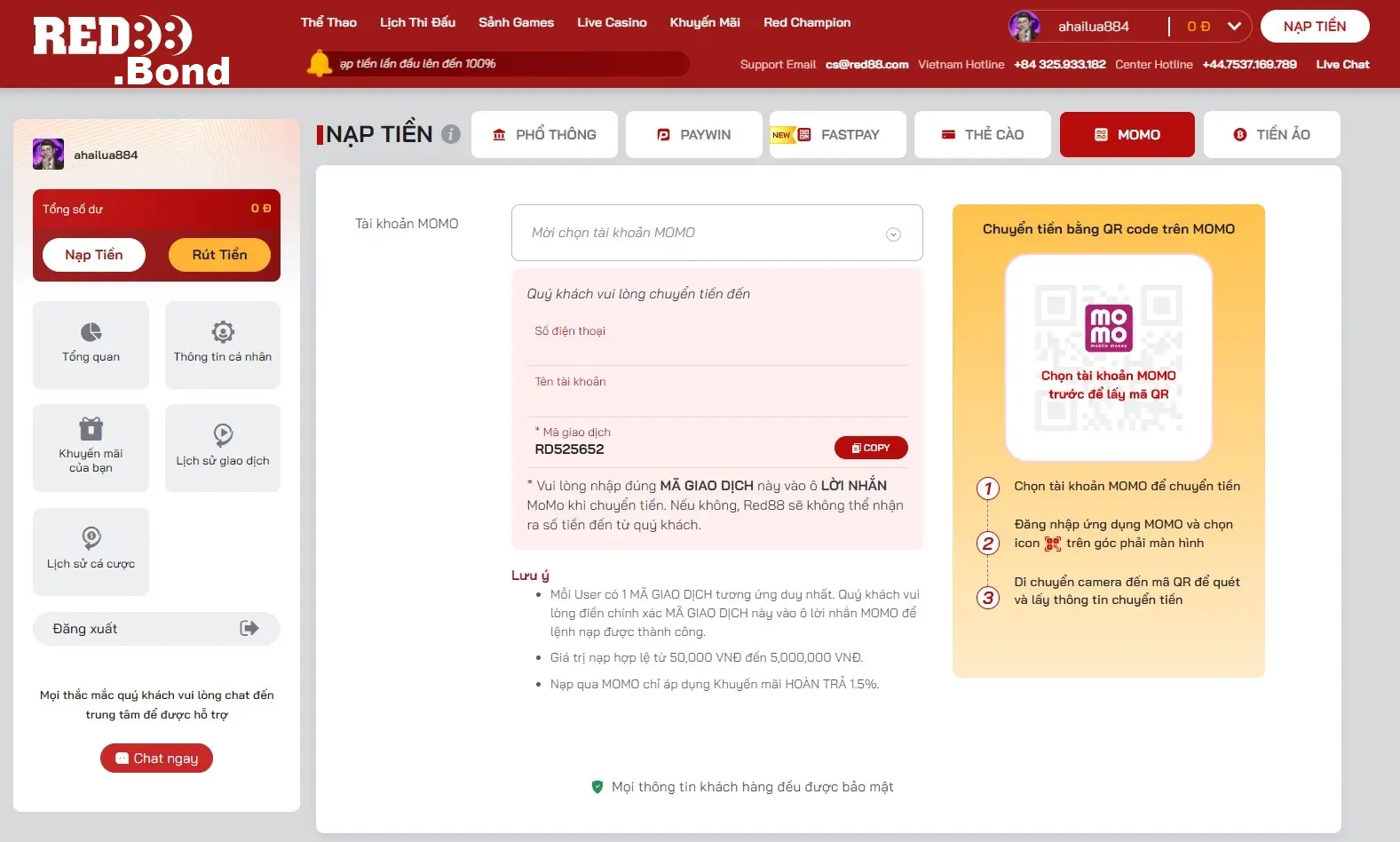
Task: Click step 1 text Chọn tài khoản MOMO
Action: click(1127, 486)
